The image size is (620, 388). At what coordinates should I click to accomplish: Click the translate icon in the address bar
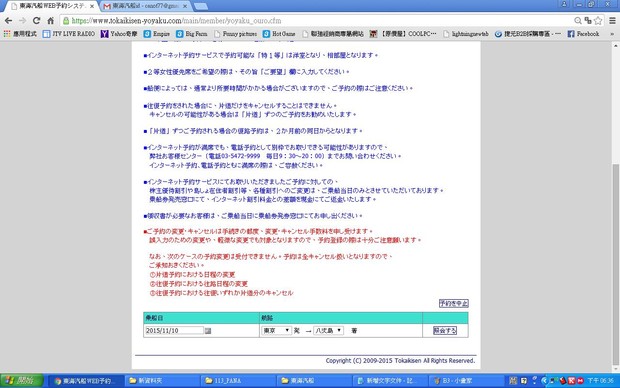click(588, 21)
